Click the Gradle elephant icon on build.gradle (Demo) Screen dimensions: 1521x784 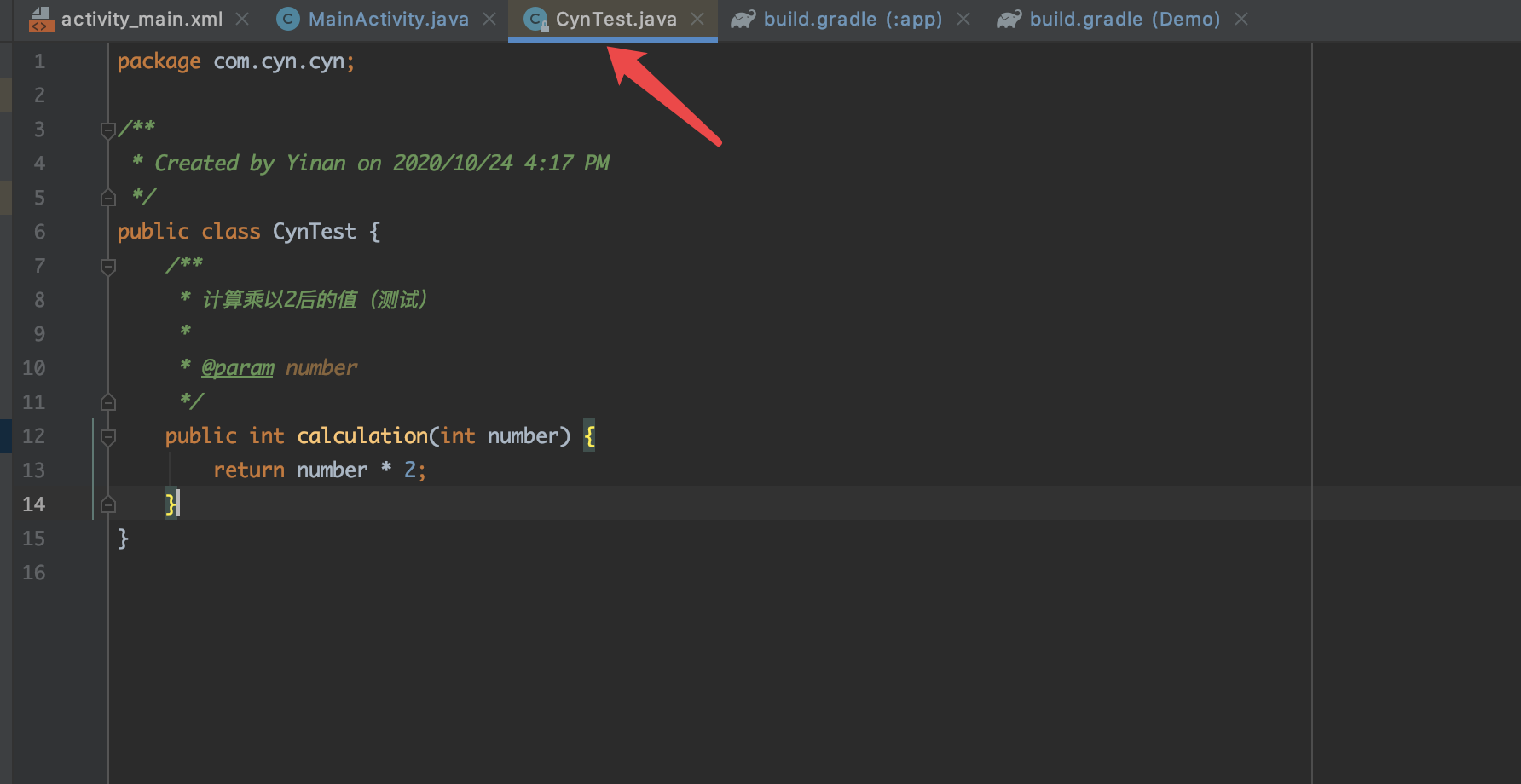pyautogui.click(x=1009, y=19)
